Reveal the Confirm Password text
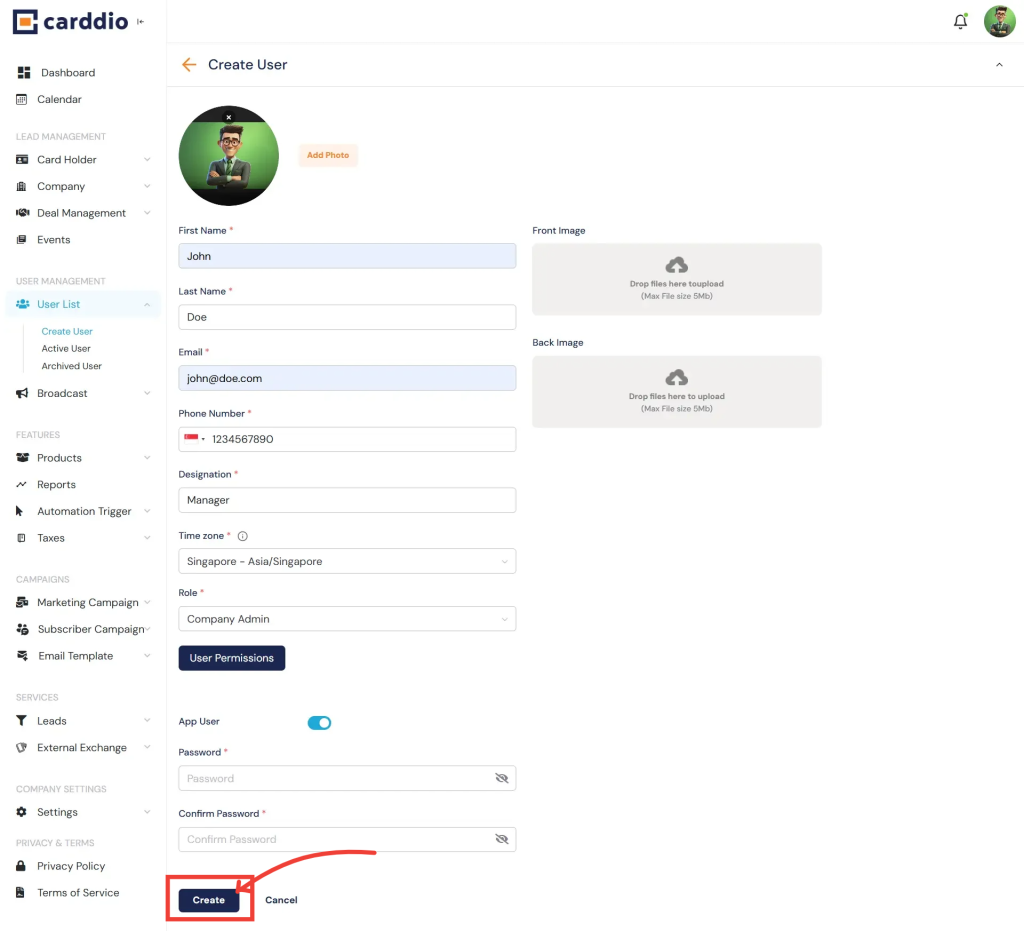Screen dimensions: 1024x931 501,839
